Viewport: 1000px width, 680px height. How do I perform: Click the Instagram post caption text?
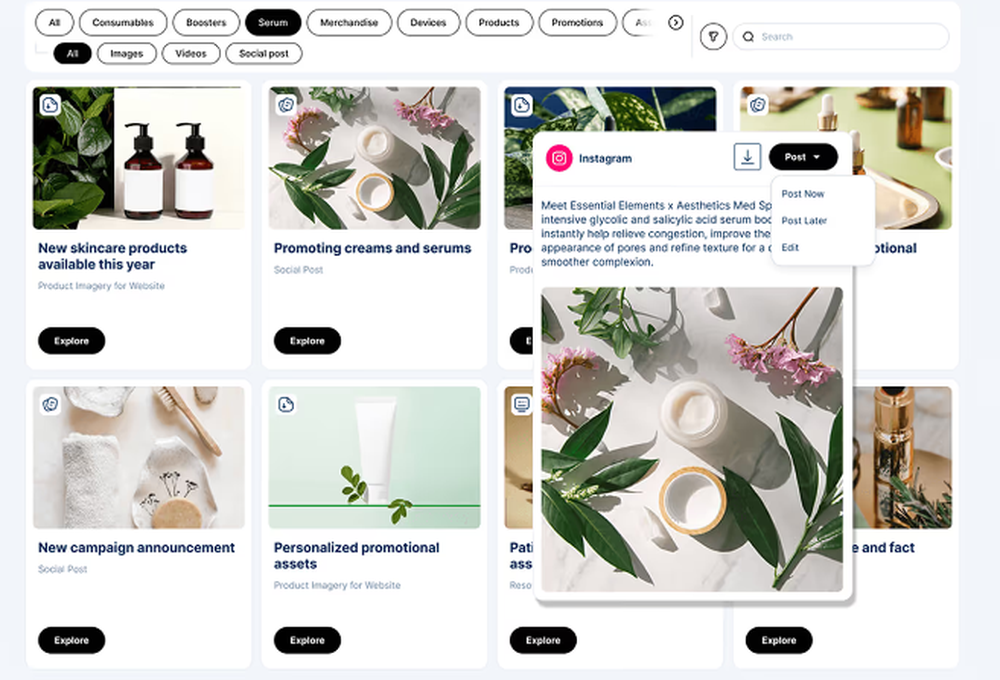point(656,233)
